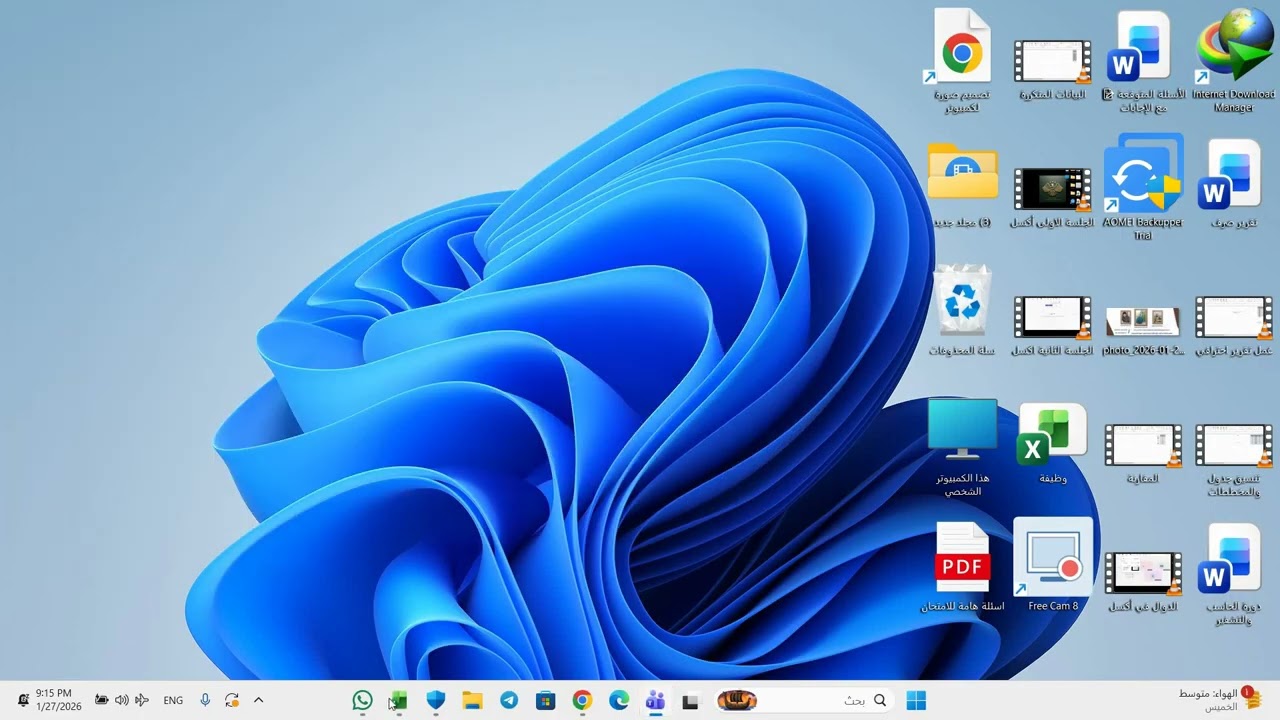This screenshot has height=720, width=1280.
Task: Open Microsoft Edge from the taskbar
Action: click(619, 701)
